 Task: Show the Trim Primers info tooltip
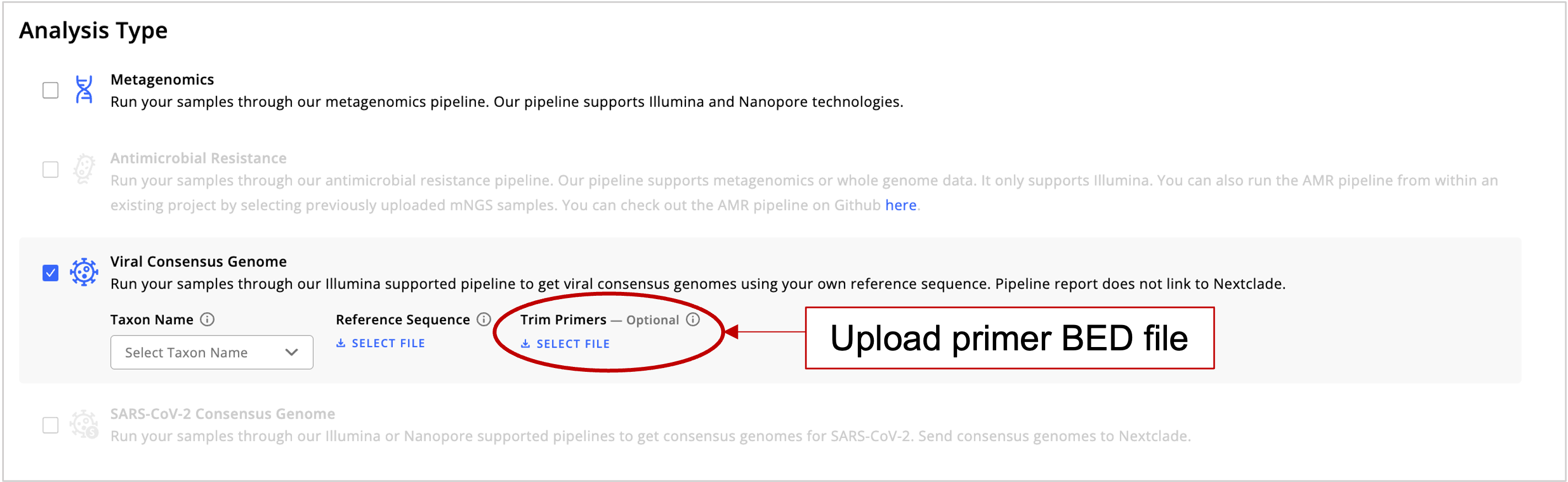coord(693,319)
